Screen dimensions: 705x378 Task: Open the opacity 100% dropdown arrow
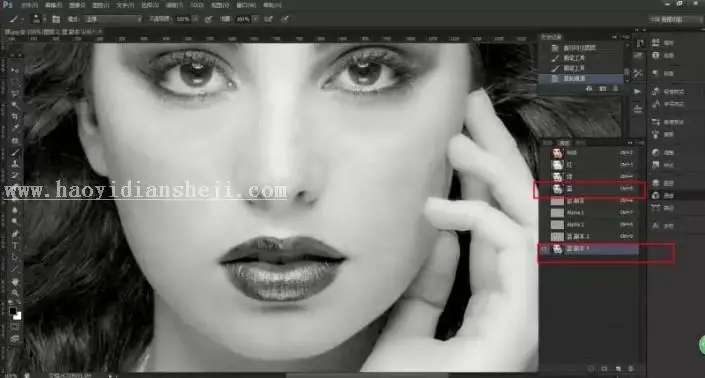coord(195,19)
